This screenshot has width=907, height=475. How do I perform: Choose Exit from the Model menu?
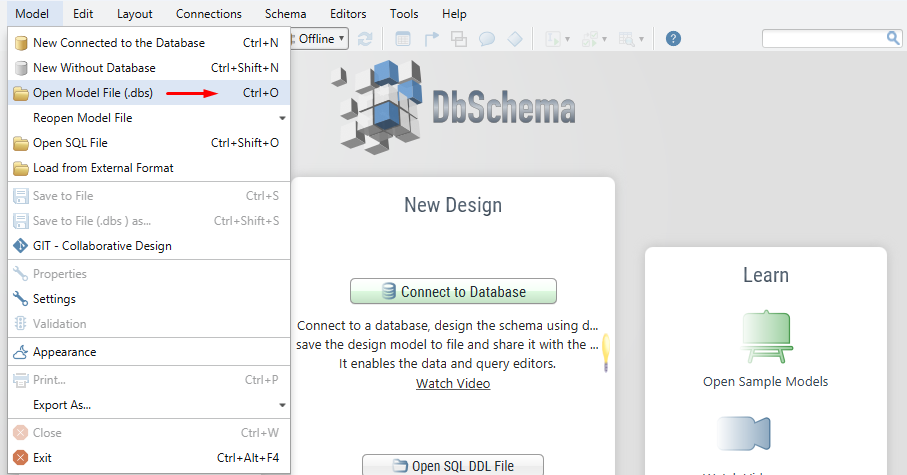click(x=149, y=457)
